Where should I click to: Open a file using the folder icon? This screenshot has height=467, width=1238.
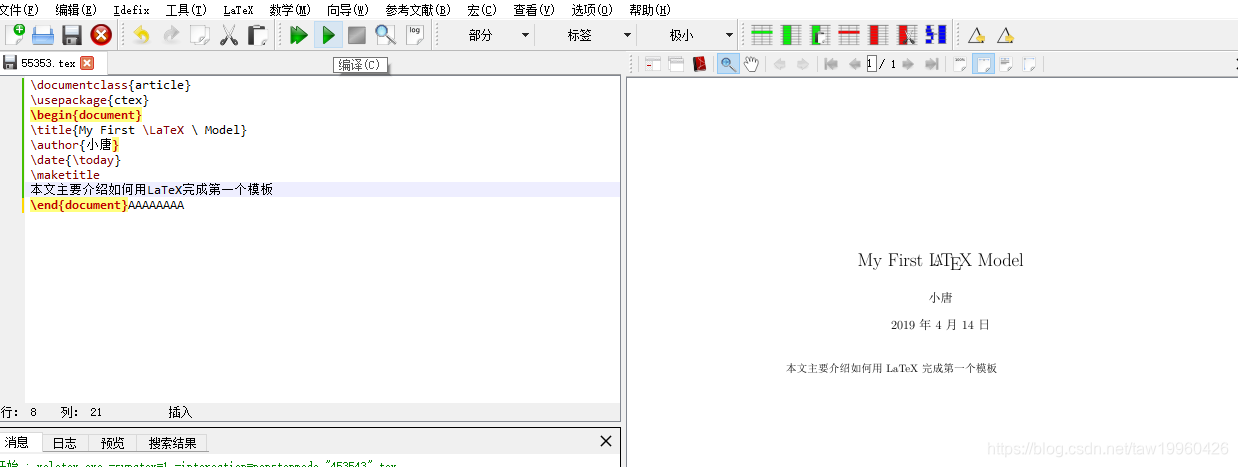(43, 35)
